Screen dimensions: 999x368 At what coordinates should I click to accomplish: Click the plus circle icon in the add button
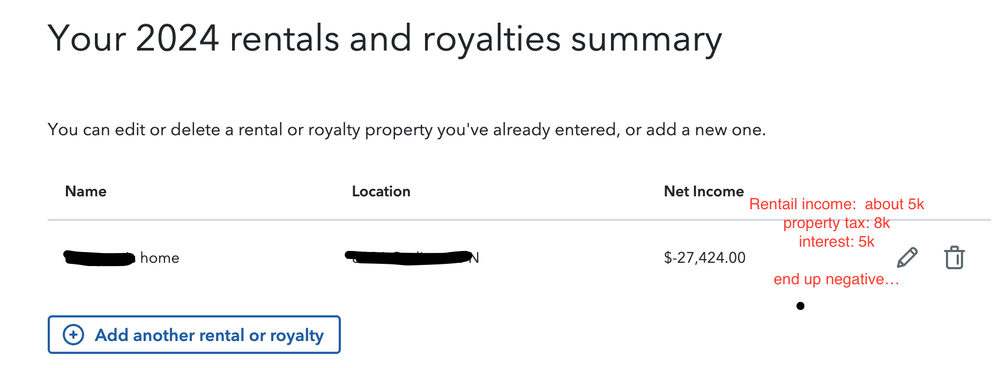pyautogui.click(x=74, y=335)
